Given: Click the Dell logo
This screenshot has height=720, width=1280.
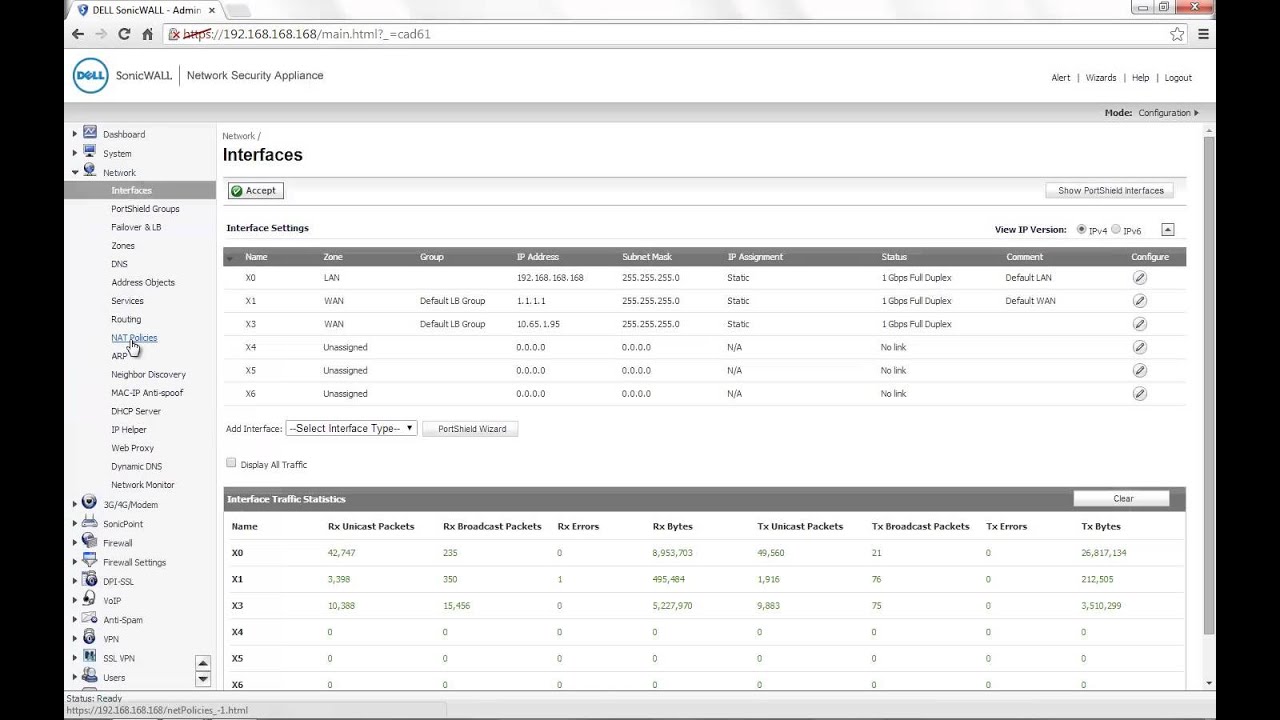Looking at the screenshot, I should click(x=90, y=76).
